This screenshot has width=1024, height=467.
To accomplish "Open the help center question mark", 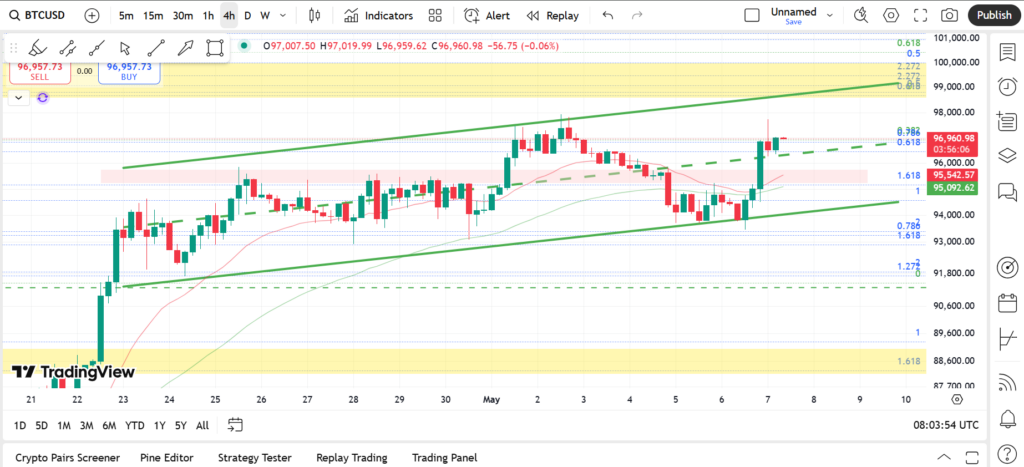I will (1008, 453).
